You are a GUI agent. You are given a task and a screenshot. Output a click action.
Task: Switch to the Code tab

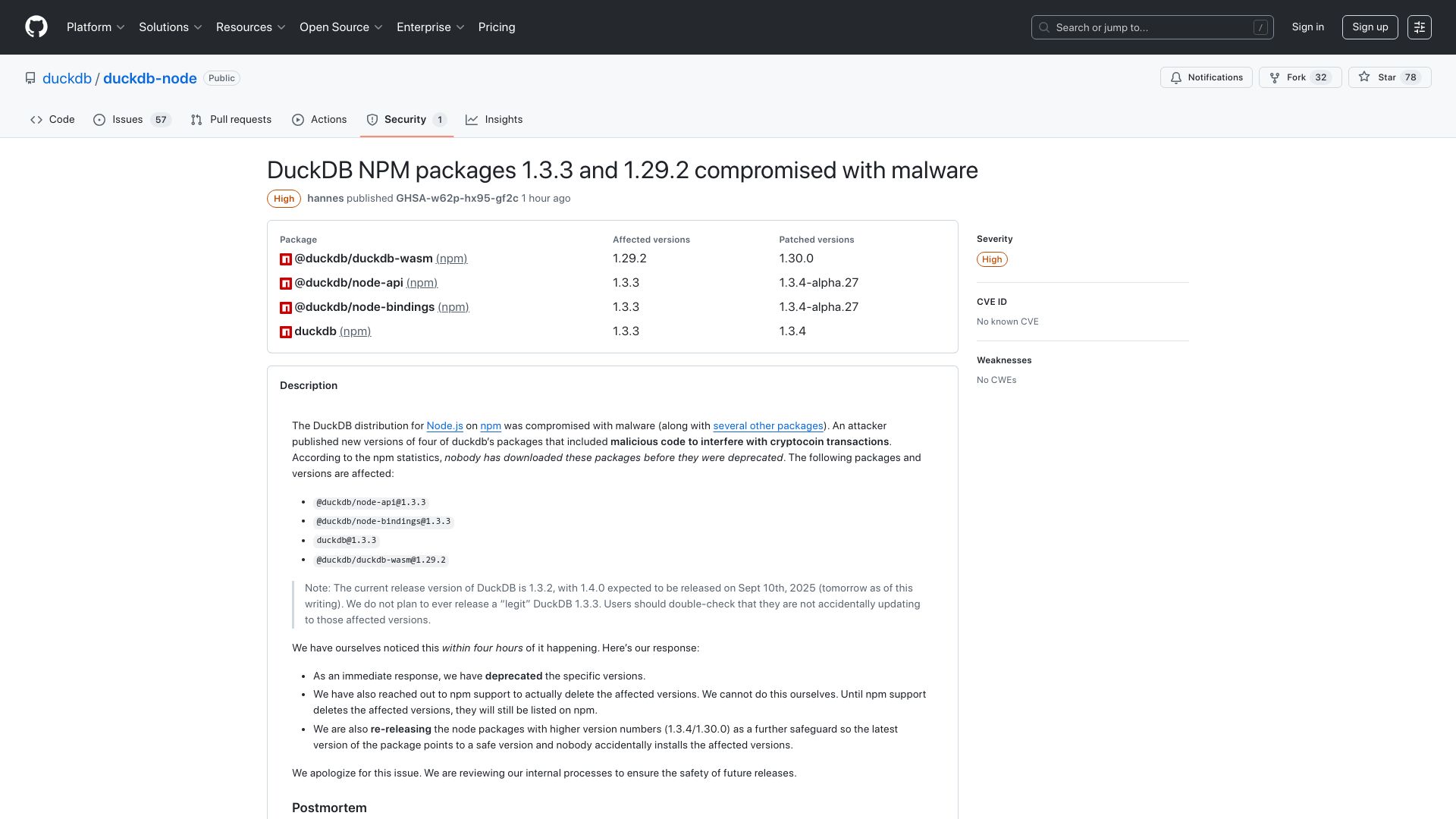pos(52,120)
